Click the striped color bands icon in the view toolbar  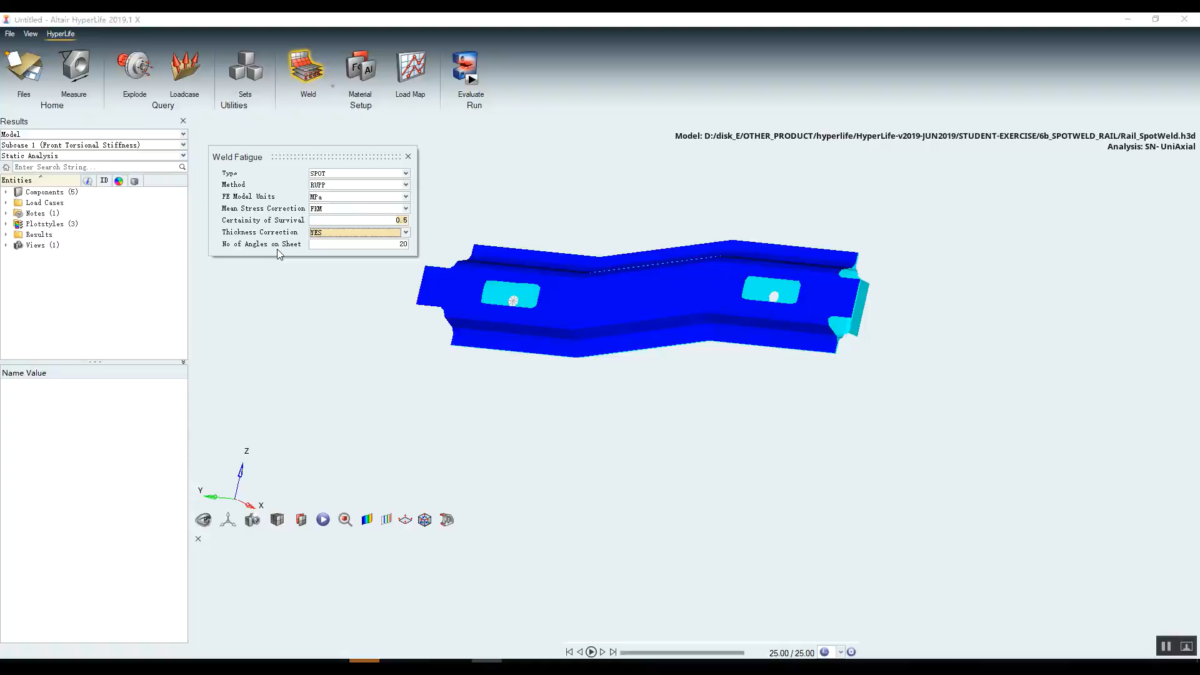click(386, 520)
